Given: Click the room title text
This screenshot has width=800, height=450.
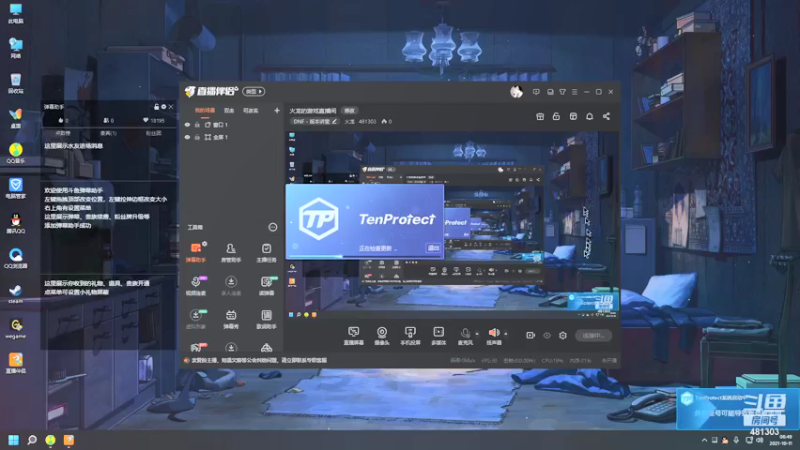Looking at the screenshot, I should [x=313, y=110].
